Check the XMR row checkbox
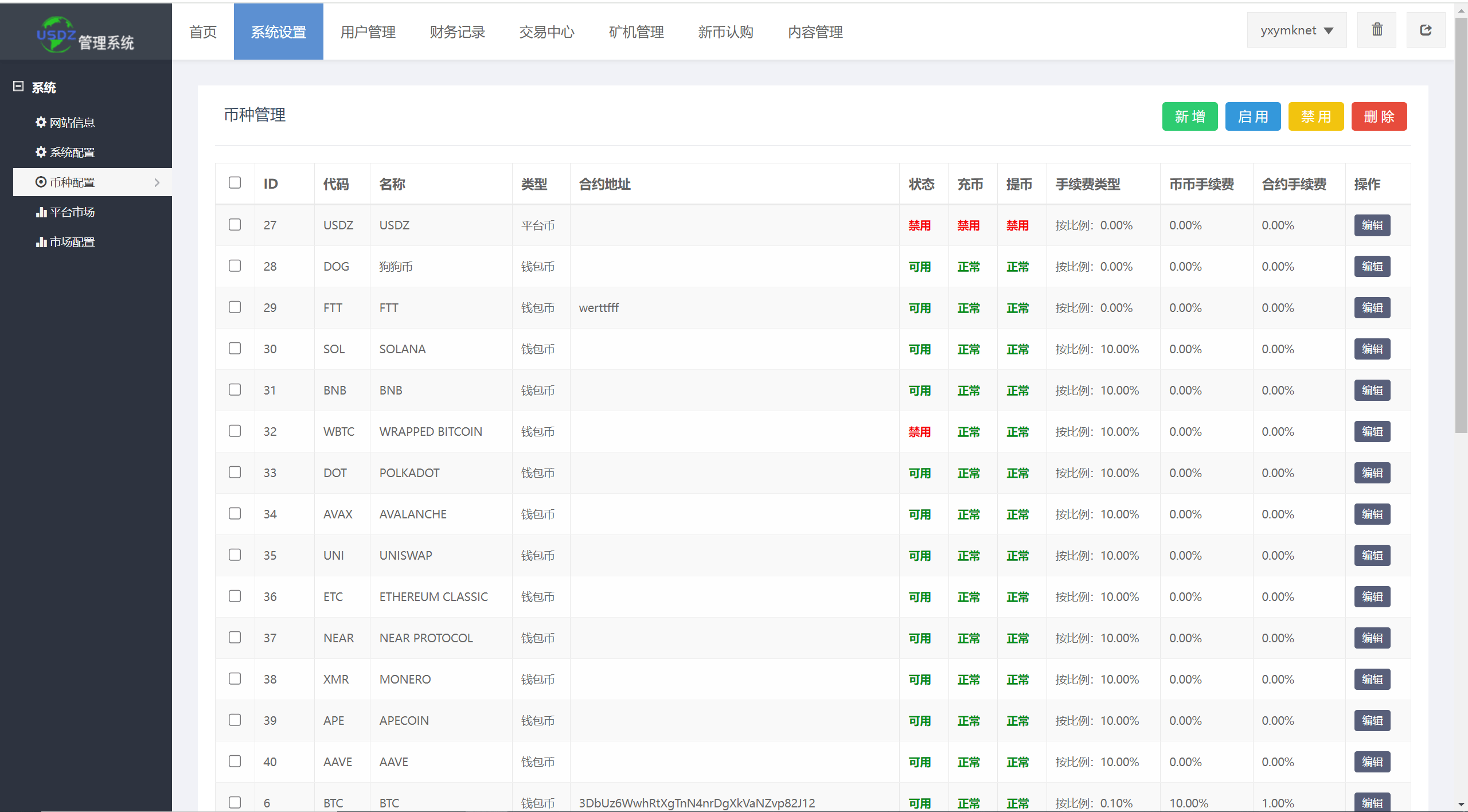This screenshot has height=812, width=1468. pyautogui.click(x=235, y=678)
